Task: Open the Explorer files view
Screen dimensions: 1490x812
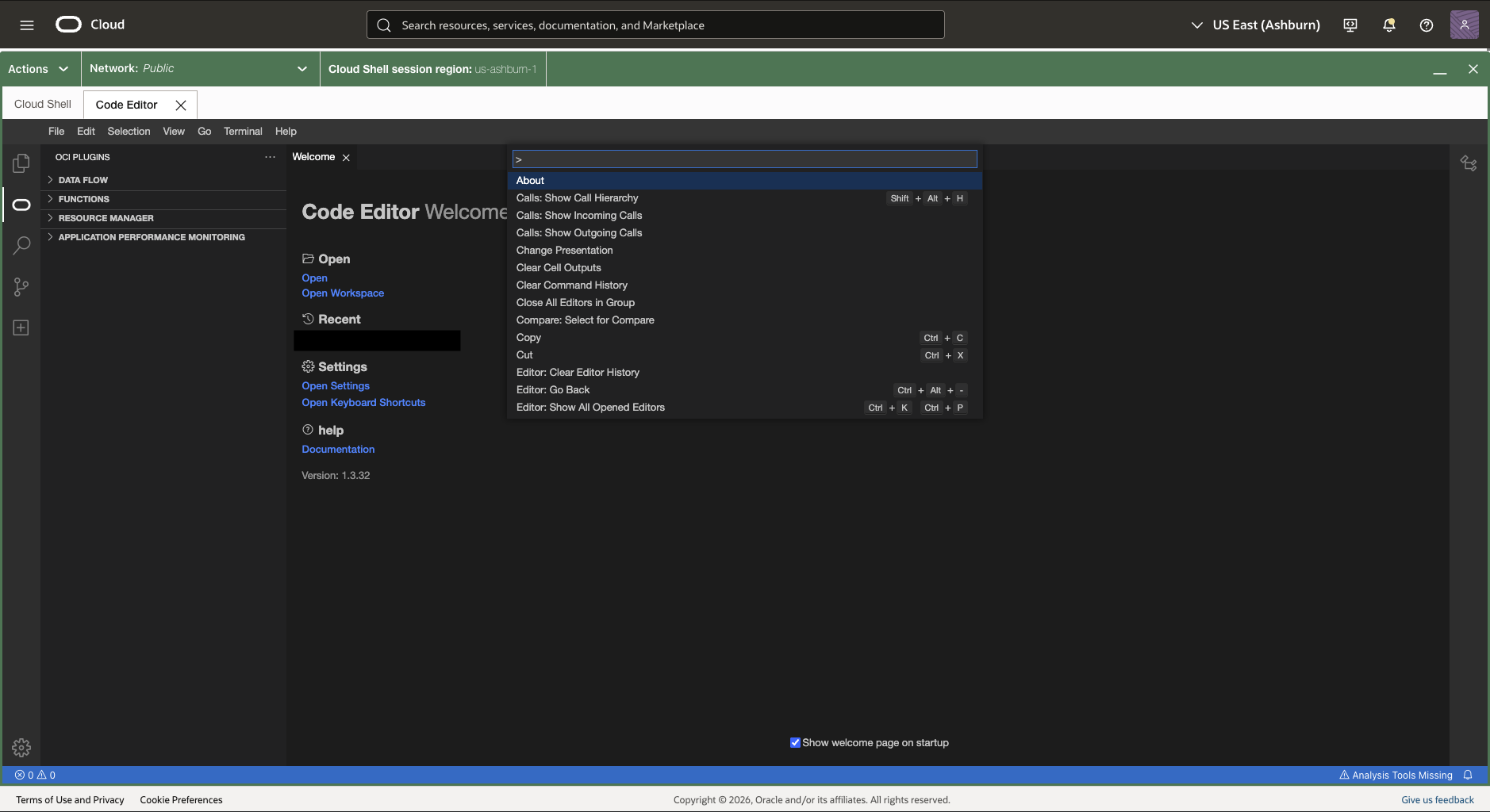Action: click(21, 163)
